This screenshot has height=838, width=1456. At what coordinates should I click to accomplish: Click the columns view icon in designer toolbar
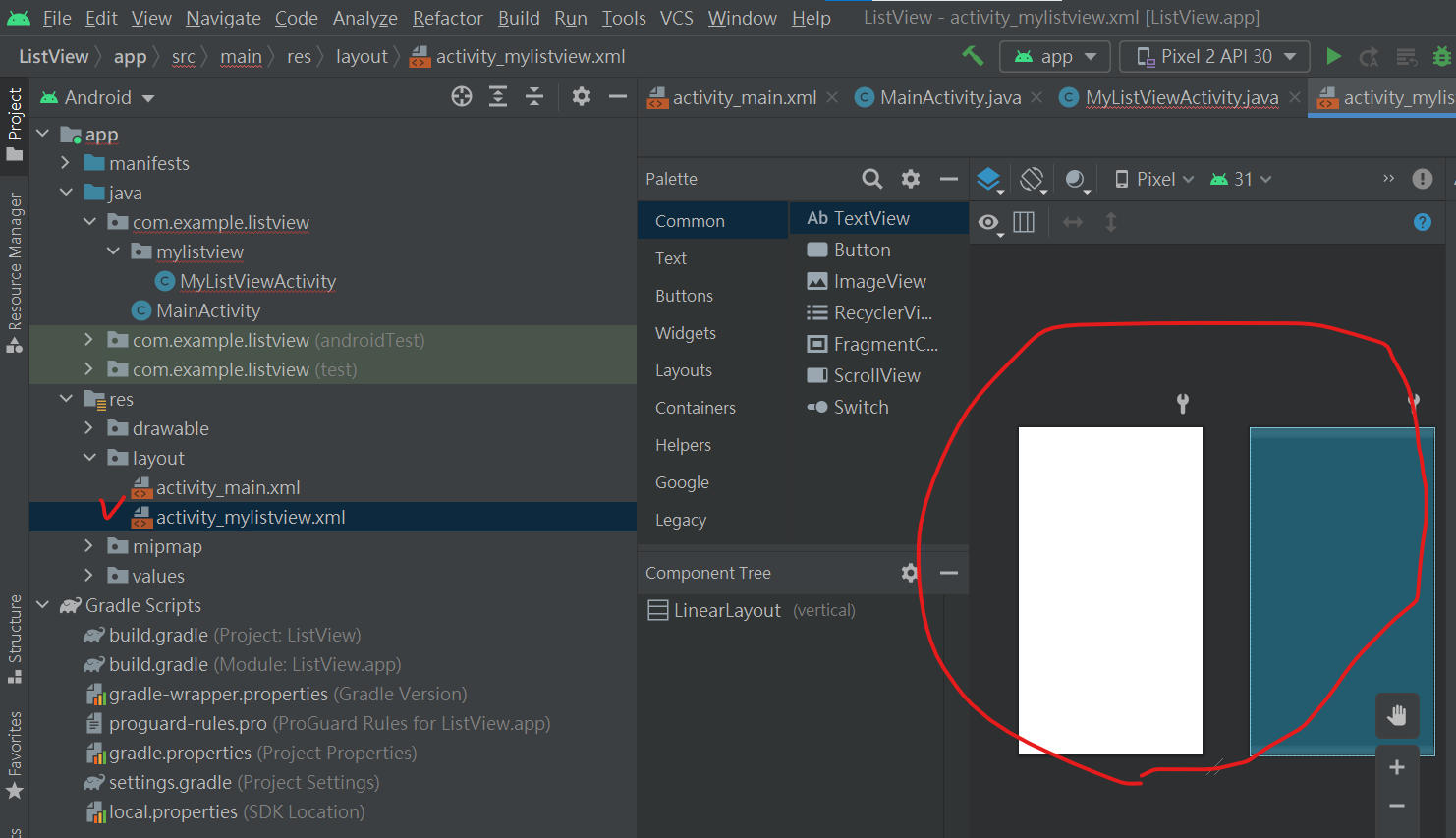point(1024,222)
